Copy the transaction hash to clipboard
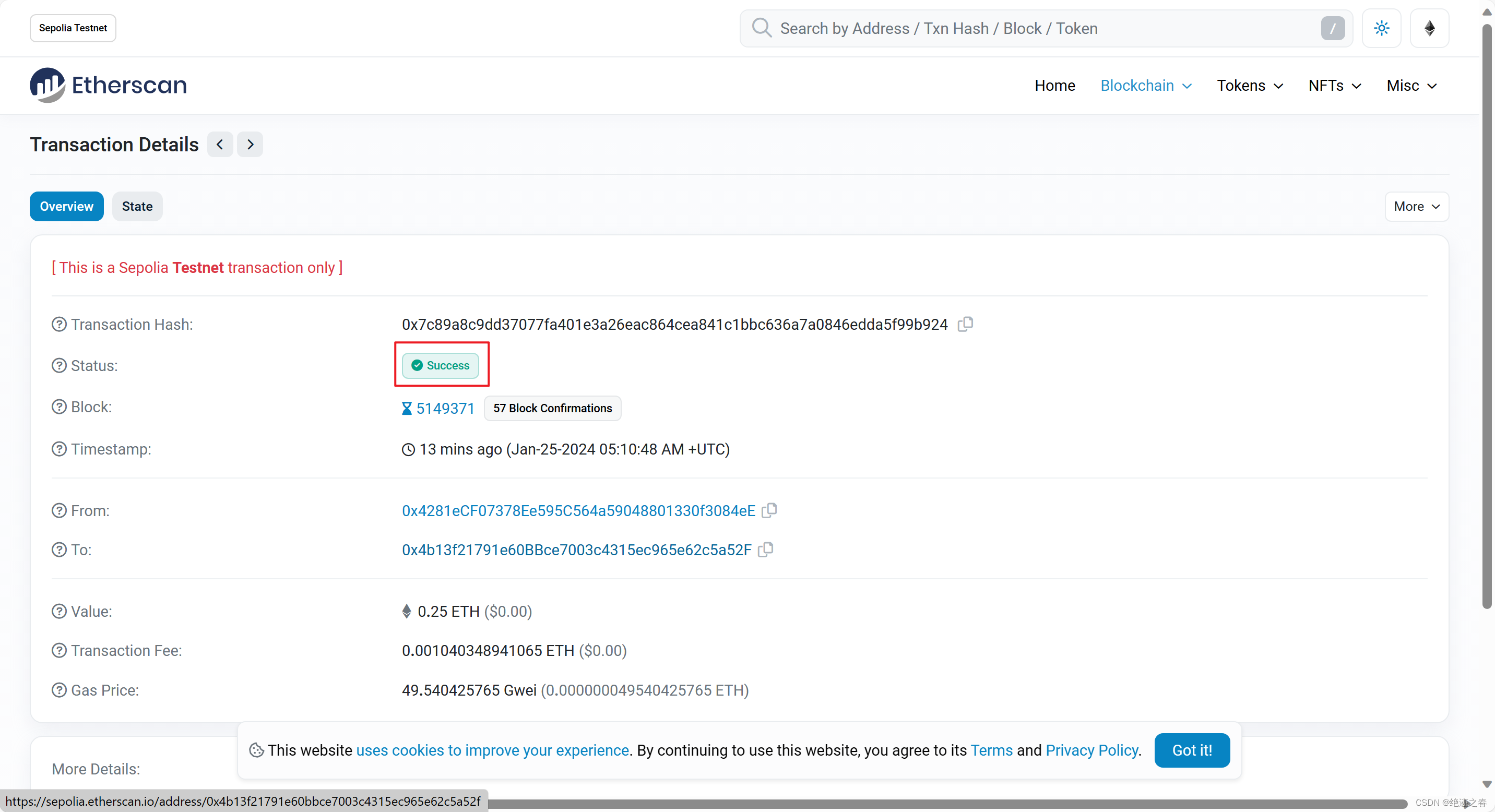This screenshot has width=1495, height=812. click(x=965, y=324)
